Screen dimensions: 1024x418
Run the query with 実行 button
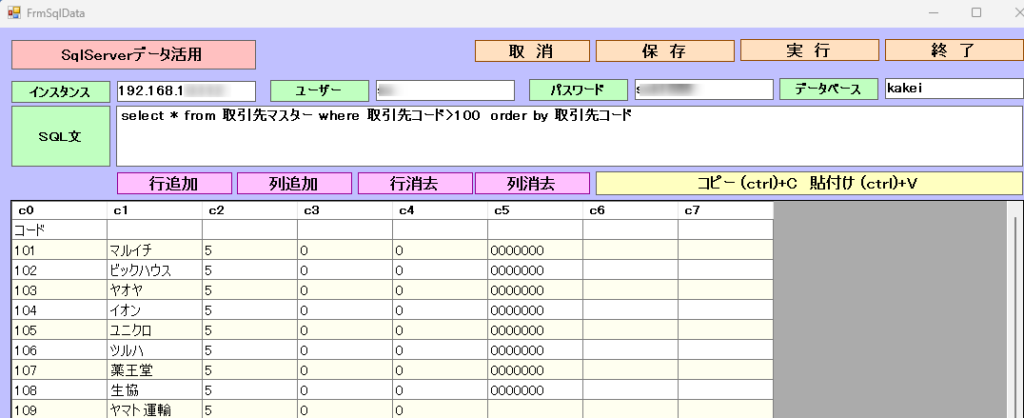tap(809, 51)
